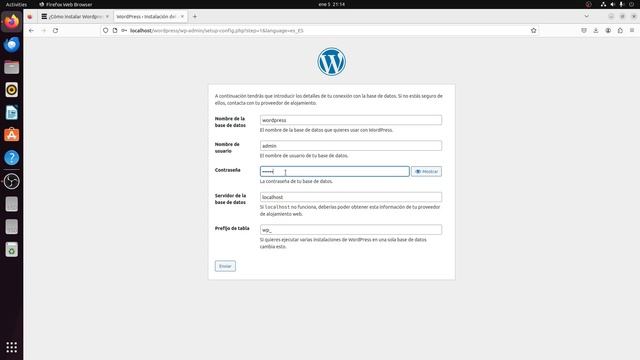Click the 'Prefijo de tabla' field
The height and width of the screenshot is (360, 640).
point(351,230)
